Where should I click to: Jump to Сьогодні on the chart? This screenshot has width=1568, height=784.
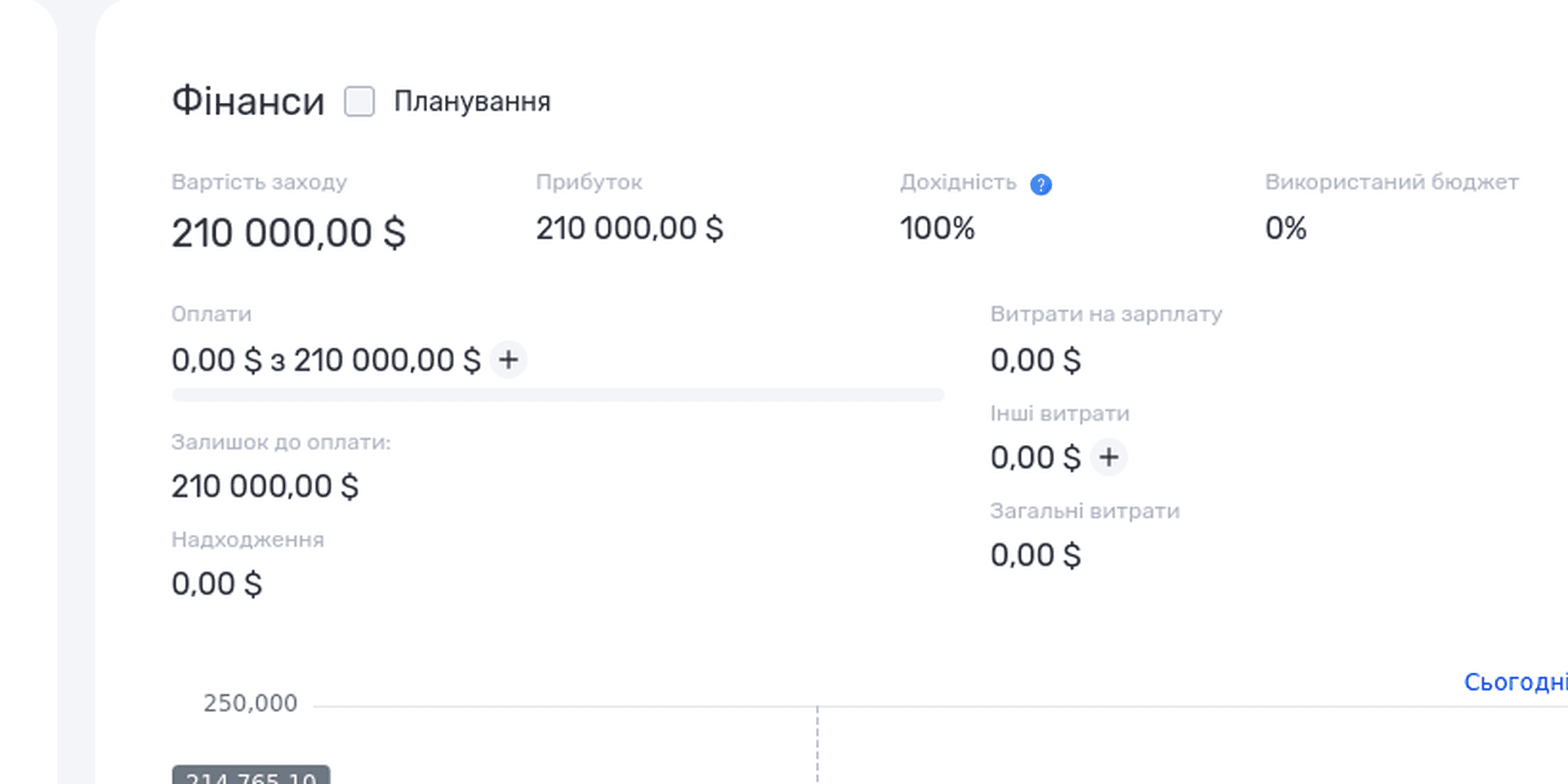(x=1516, y=682)
